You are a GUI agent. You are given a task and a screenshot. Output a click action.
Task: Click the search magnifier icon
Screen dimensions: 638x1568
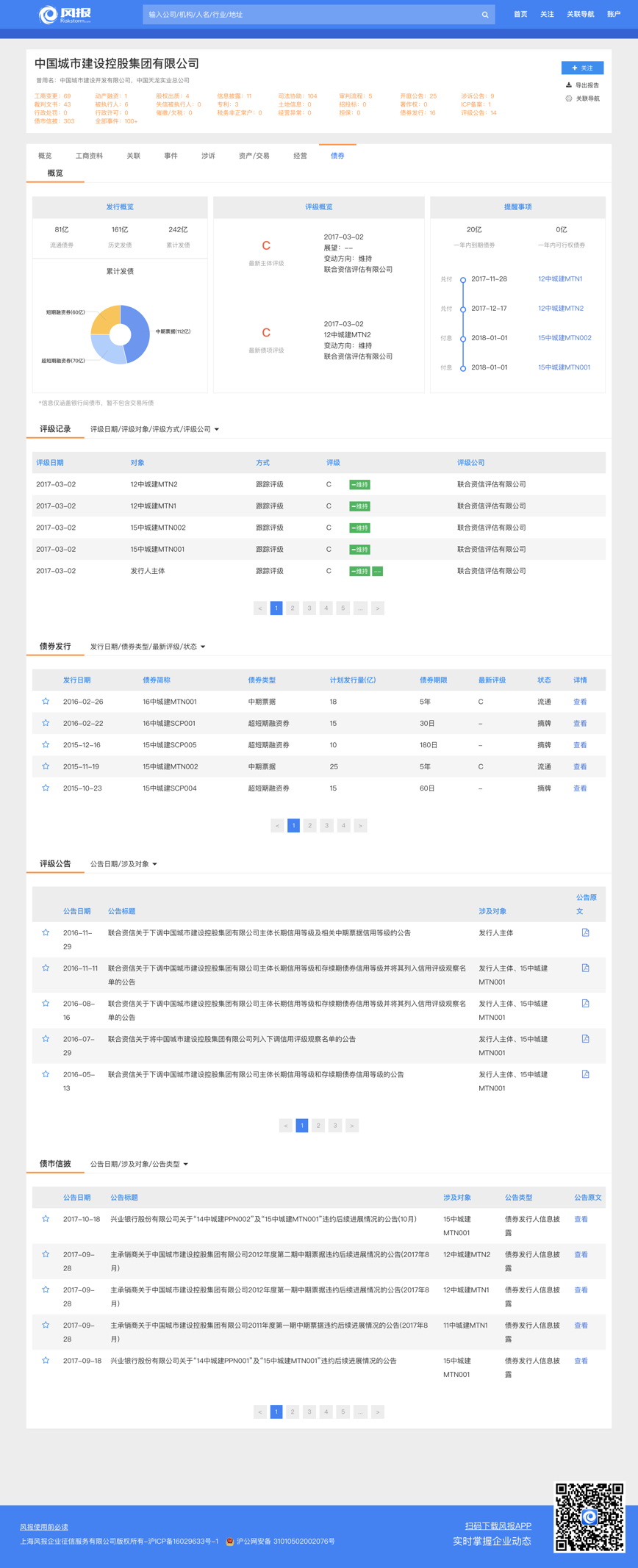485,15
